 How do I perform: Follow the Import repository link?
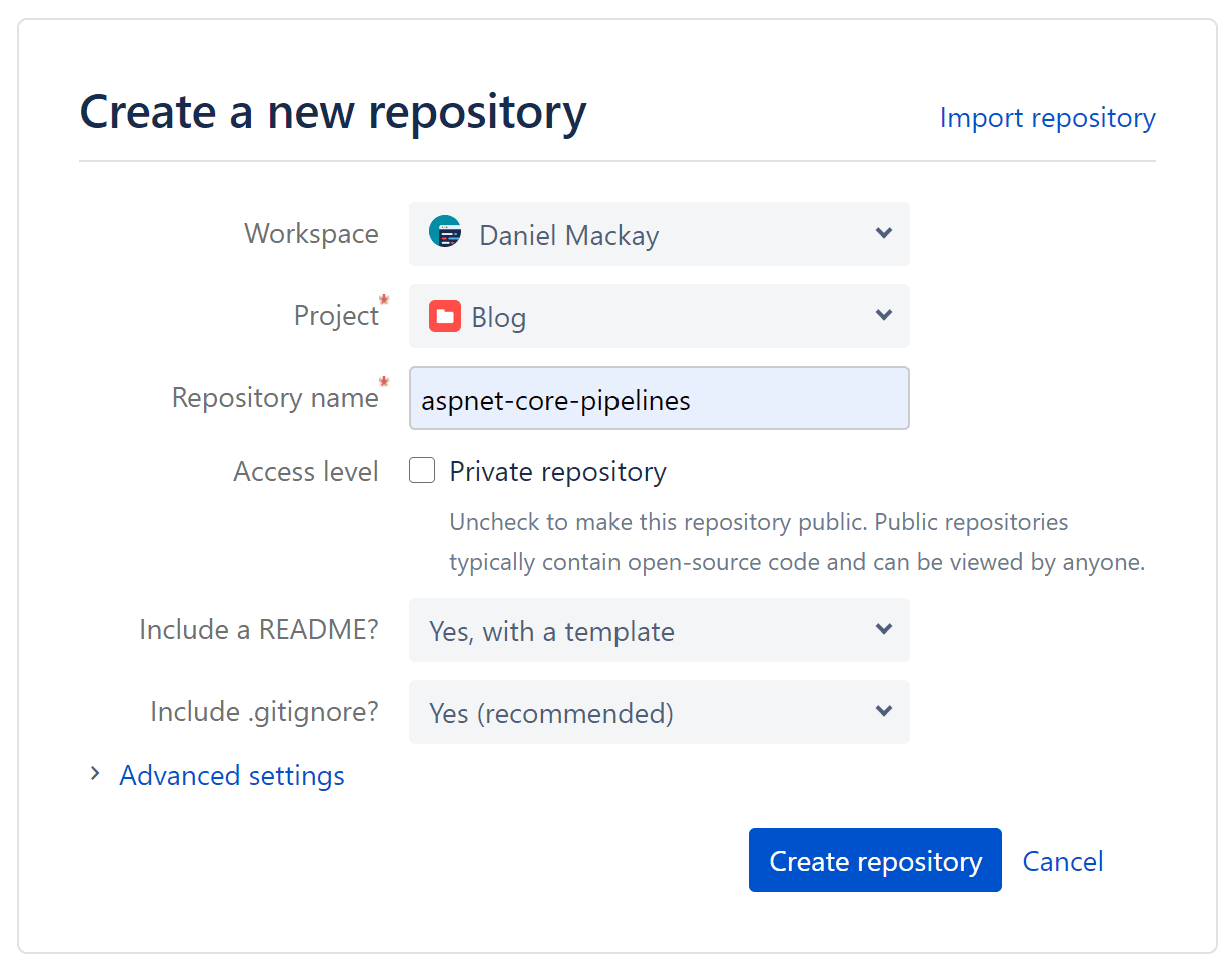(1047, 118)
